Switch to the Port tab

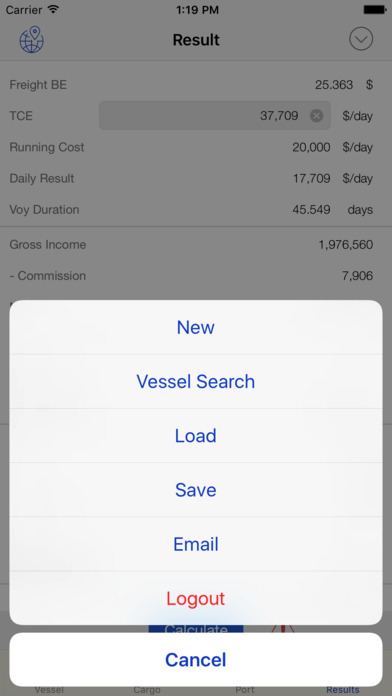(x=245, y=690)
